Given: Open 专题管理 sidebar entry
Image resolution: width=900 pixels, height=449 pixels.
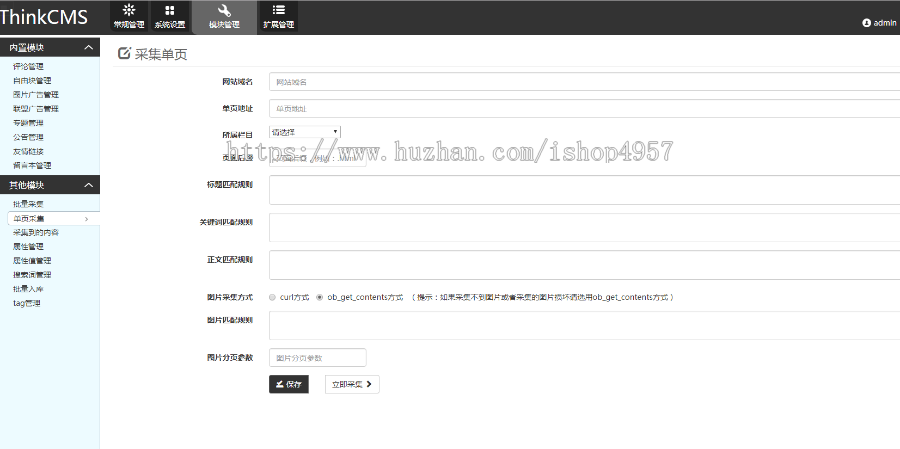Looking at the screenshot, I should tap(28, 123).
